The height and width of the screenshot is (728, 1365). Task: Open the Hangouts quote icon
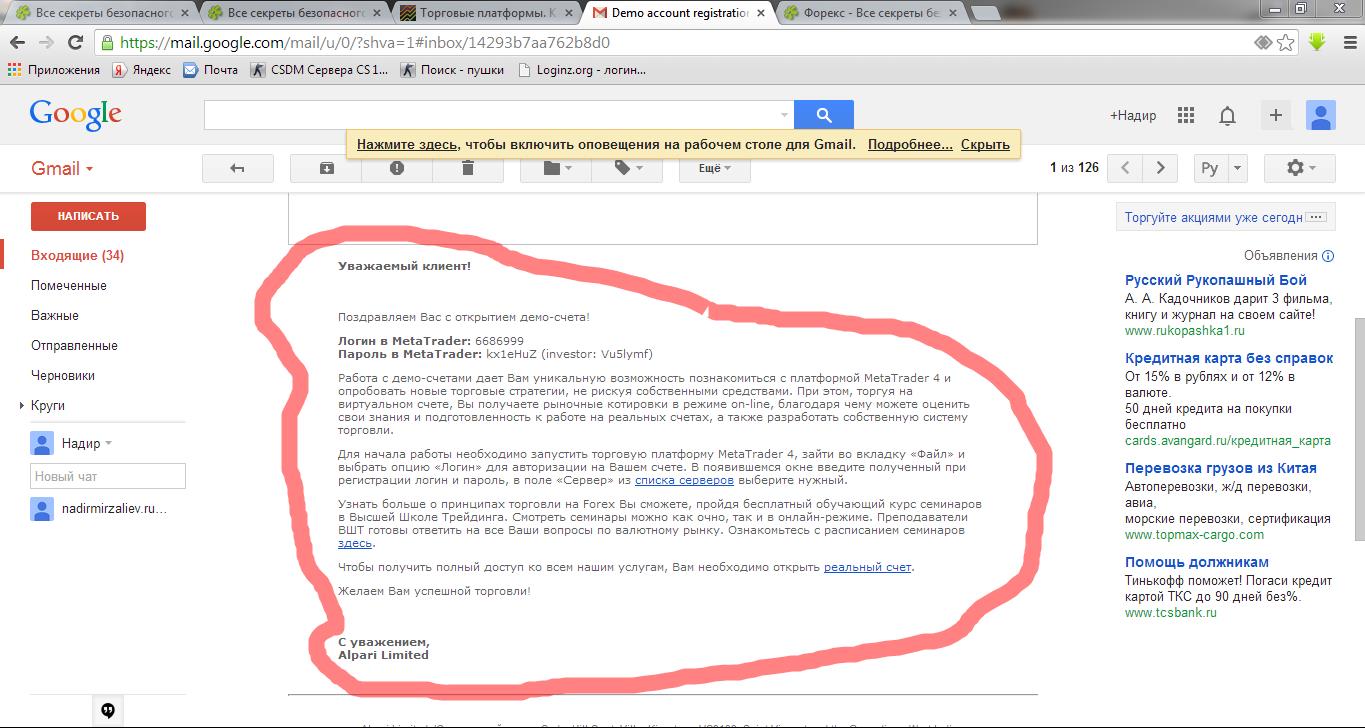pyautogui.click(x=108, y=710)
